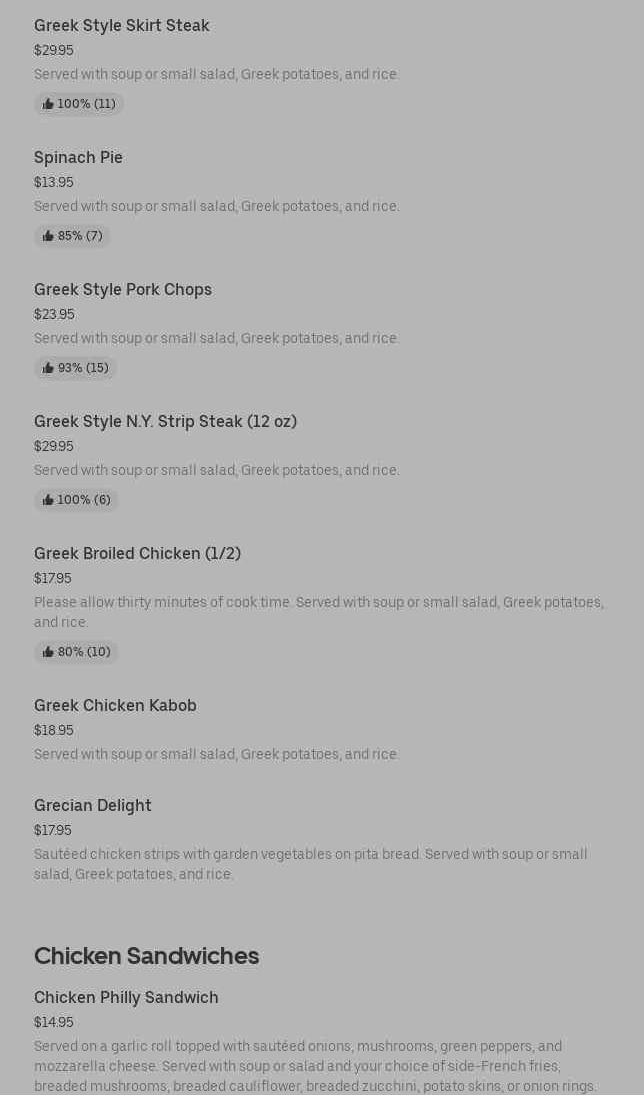Viewport: 644px width, 1095px height.
Task: Click thumbs-up icon for Greek Style Pork Chops
Action: 48,368
